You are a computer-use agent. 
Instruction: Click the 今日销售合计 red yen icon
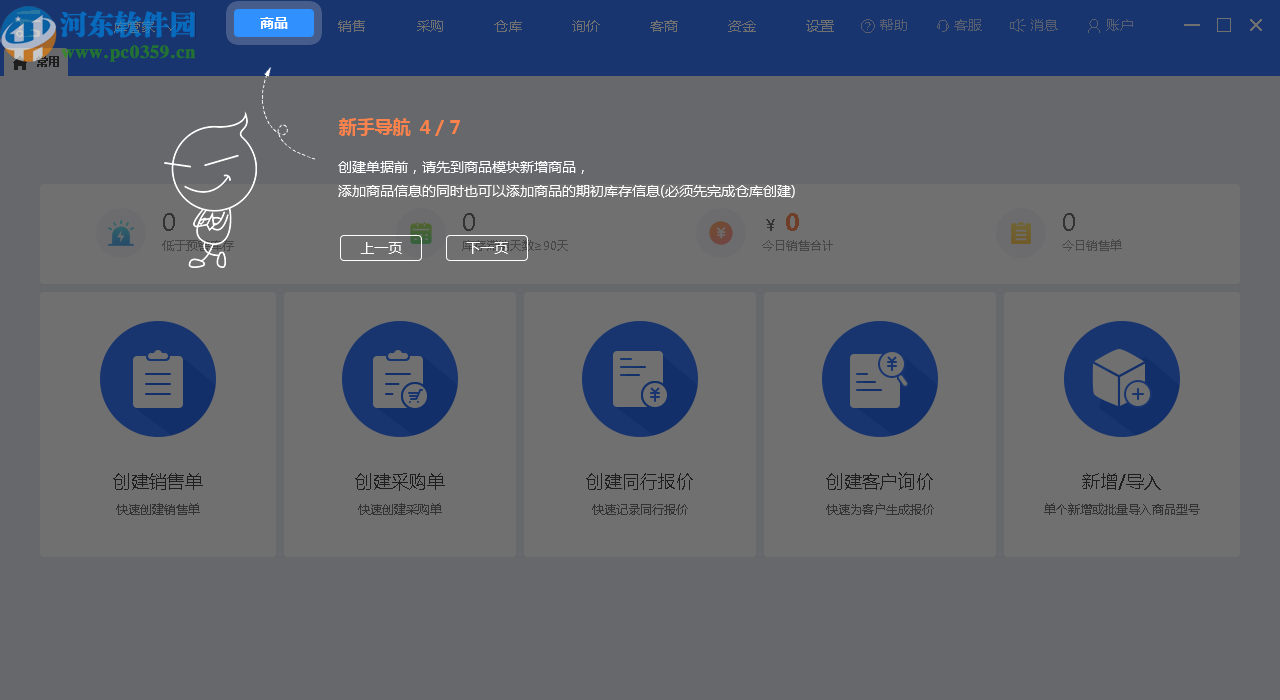pos(720,234)
